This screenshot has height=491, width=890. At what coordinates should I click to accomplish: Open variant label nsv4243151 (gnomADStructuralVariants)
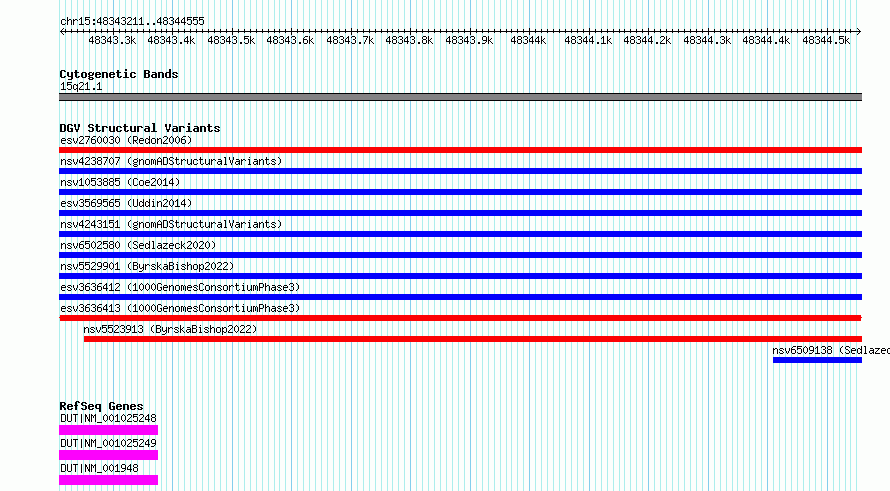pyautogui.click(x=171, y=224)
